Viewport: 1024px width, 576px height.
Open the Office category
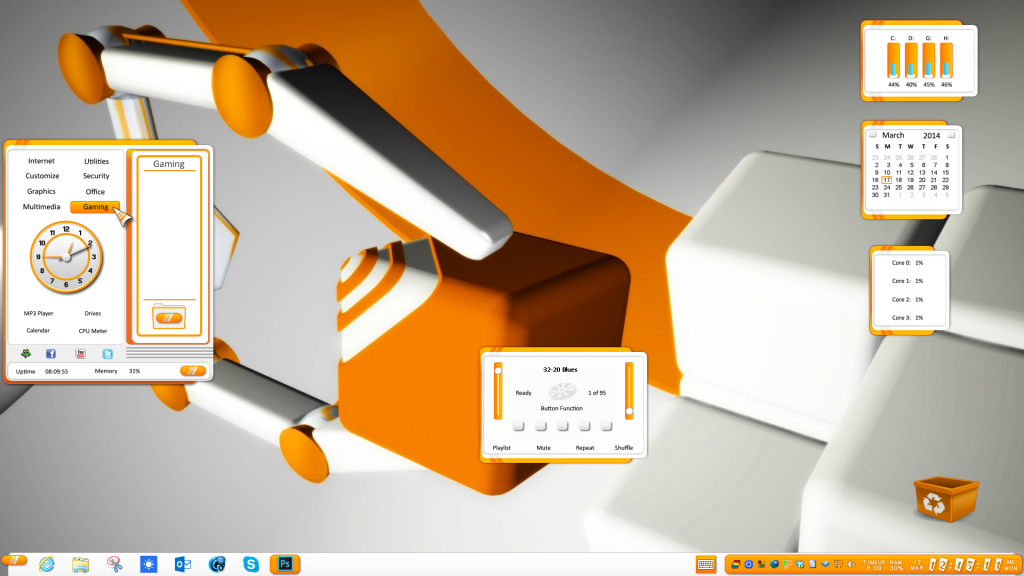click(x=95, y=191)
